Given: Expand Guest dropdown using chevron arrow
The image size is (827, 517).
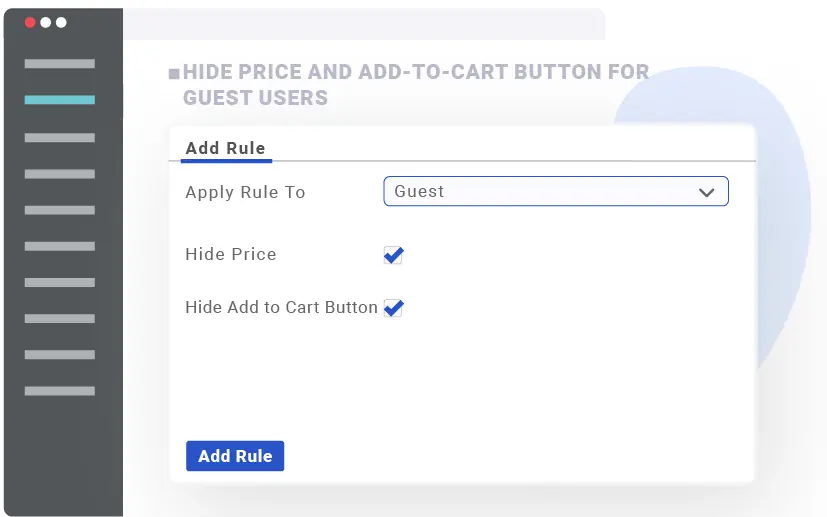Looking at the screenshot, I should click(x=707, y=192).
